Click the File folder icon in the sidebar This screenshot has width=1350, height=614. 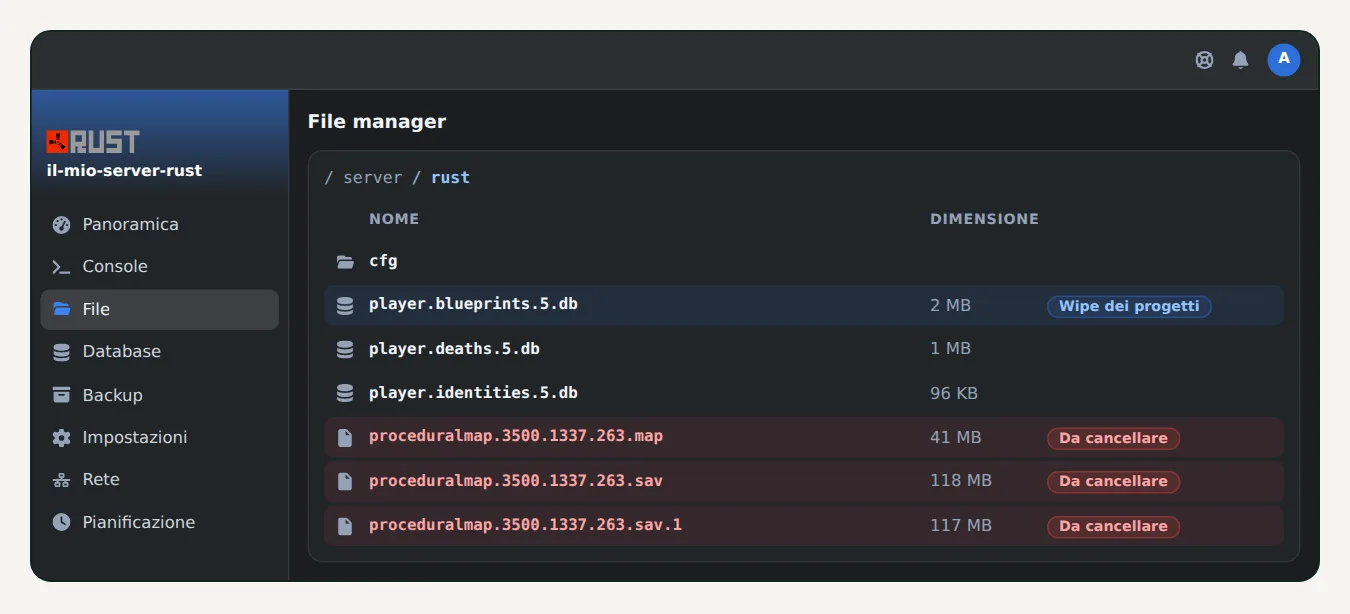tap(62, 309)
